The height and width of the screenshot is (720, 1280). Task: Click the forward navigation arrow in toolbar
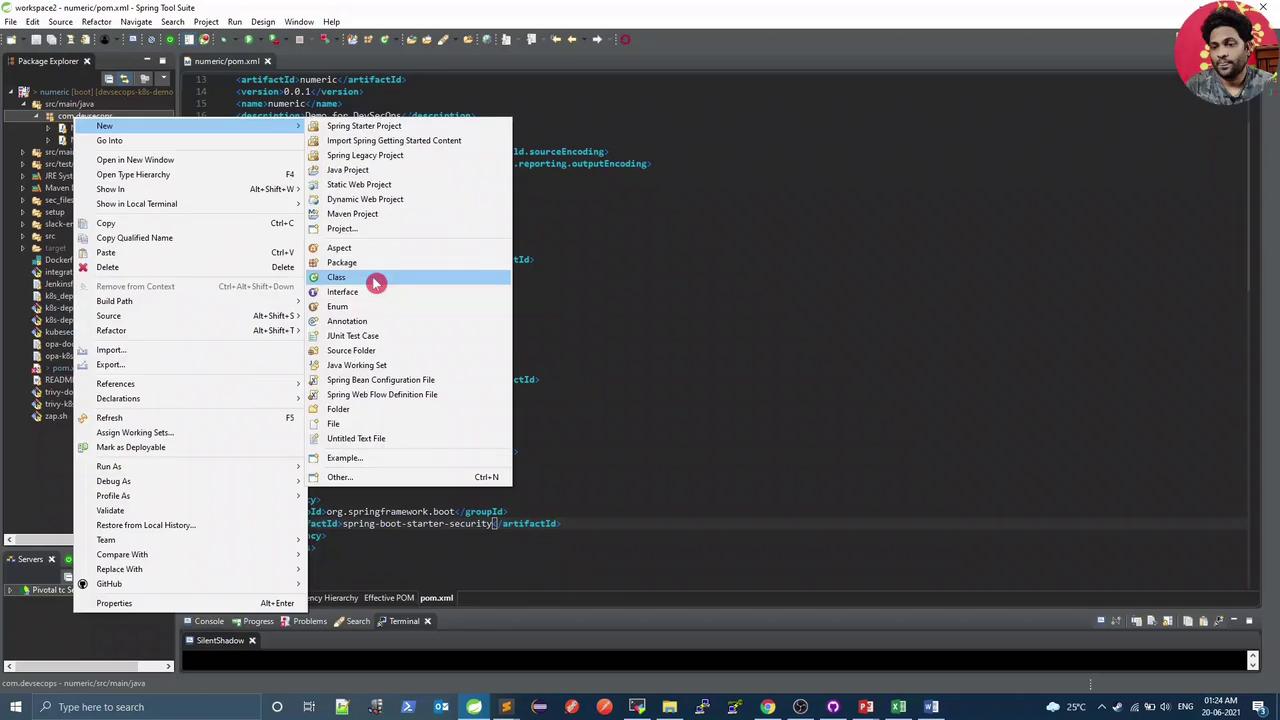[x=597, y=40]
